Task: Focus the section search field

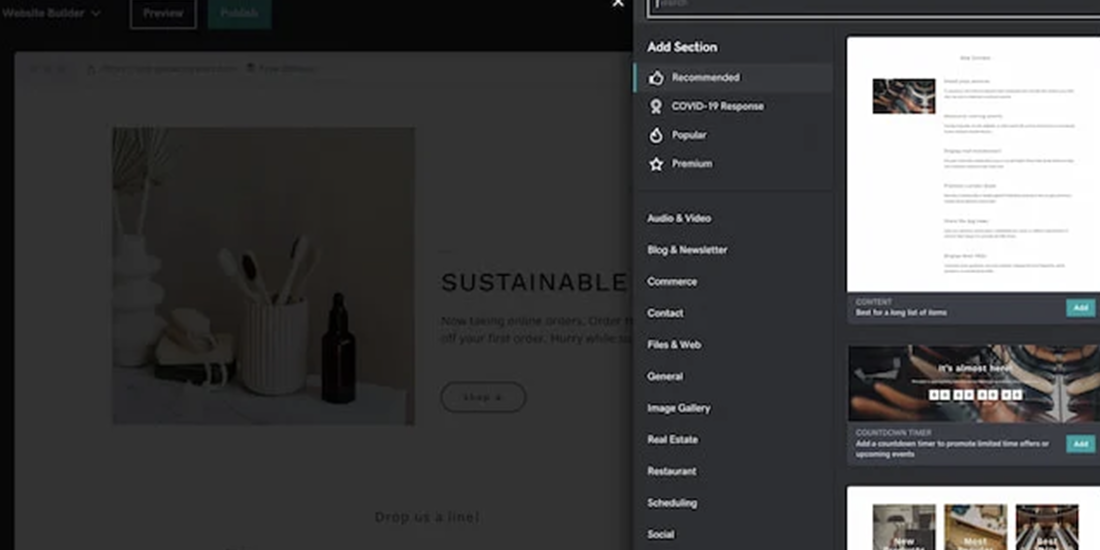Action: click(x=873, y=6)
